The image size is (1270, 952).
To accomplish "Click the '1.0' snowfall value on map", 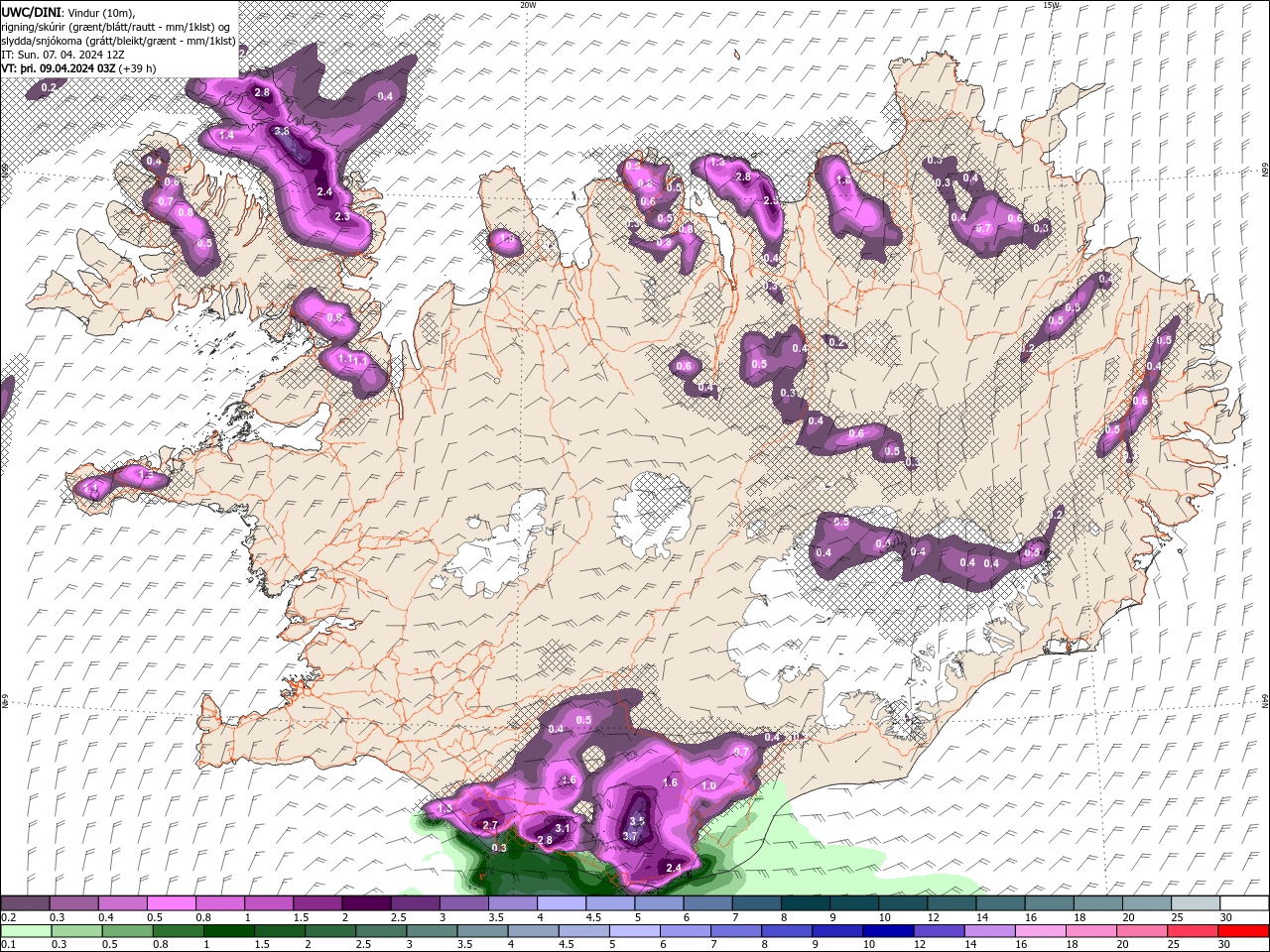I will pyautogui.click(x=708, y=785).
